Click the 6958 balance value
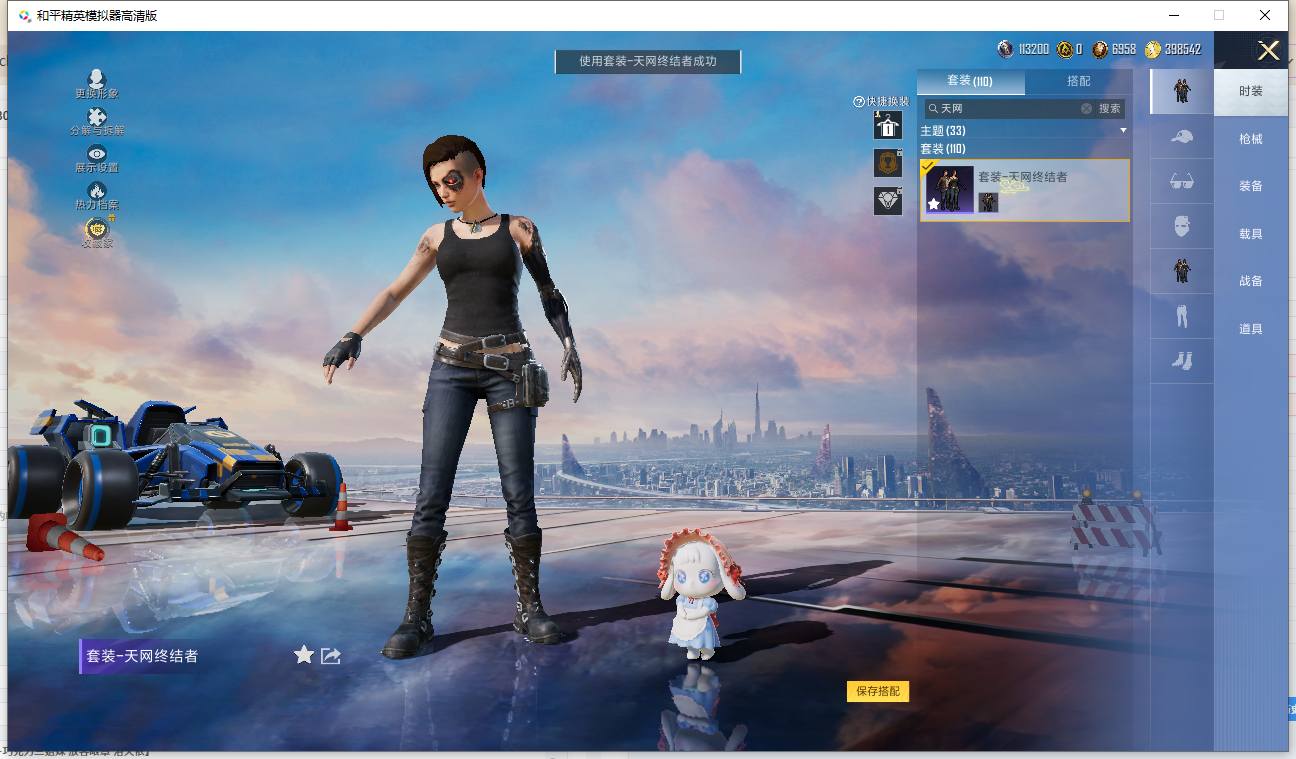The height and width of the screenshot is (759, 1296). (1124, 49)
